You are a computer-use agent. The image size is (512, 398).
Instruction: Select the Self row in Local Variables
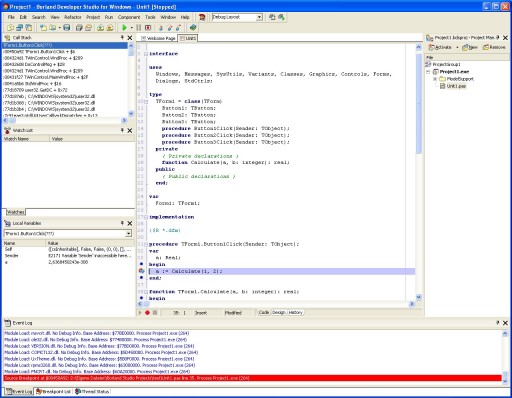[x=68, y=249]
